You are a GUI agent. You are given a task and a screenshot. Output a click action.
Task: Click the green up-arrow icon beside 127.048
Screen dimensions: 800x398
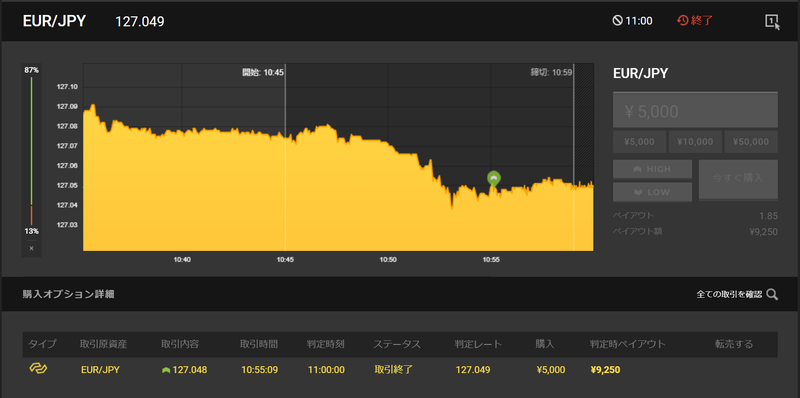pyautogui.click(x=166, y=370)
